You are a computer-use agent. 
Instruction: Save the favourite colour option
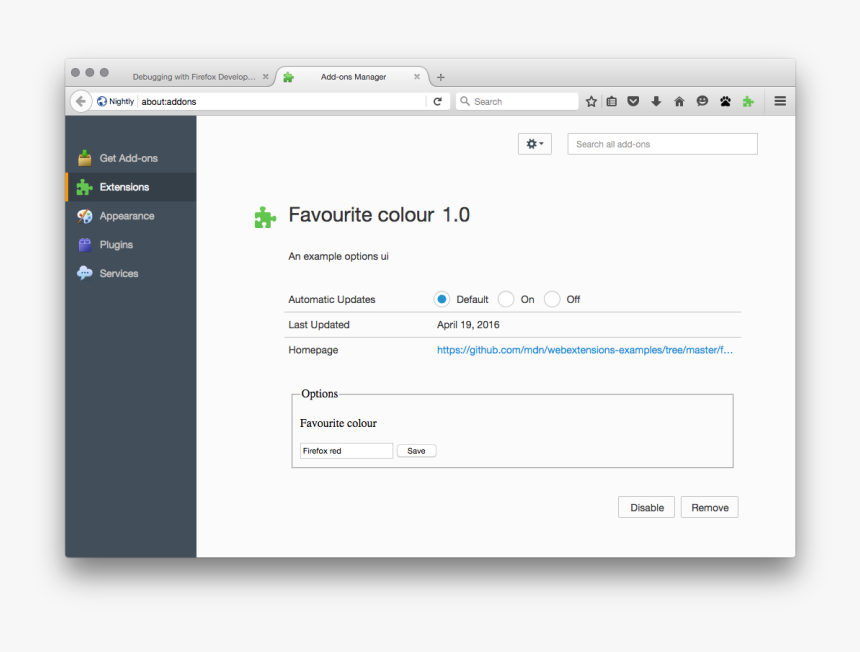point(416,451)
